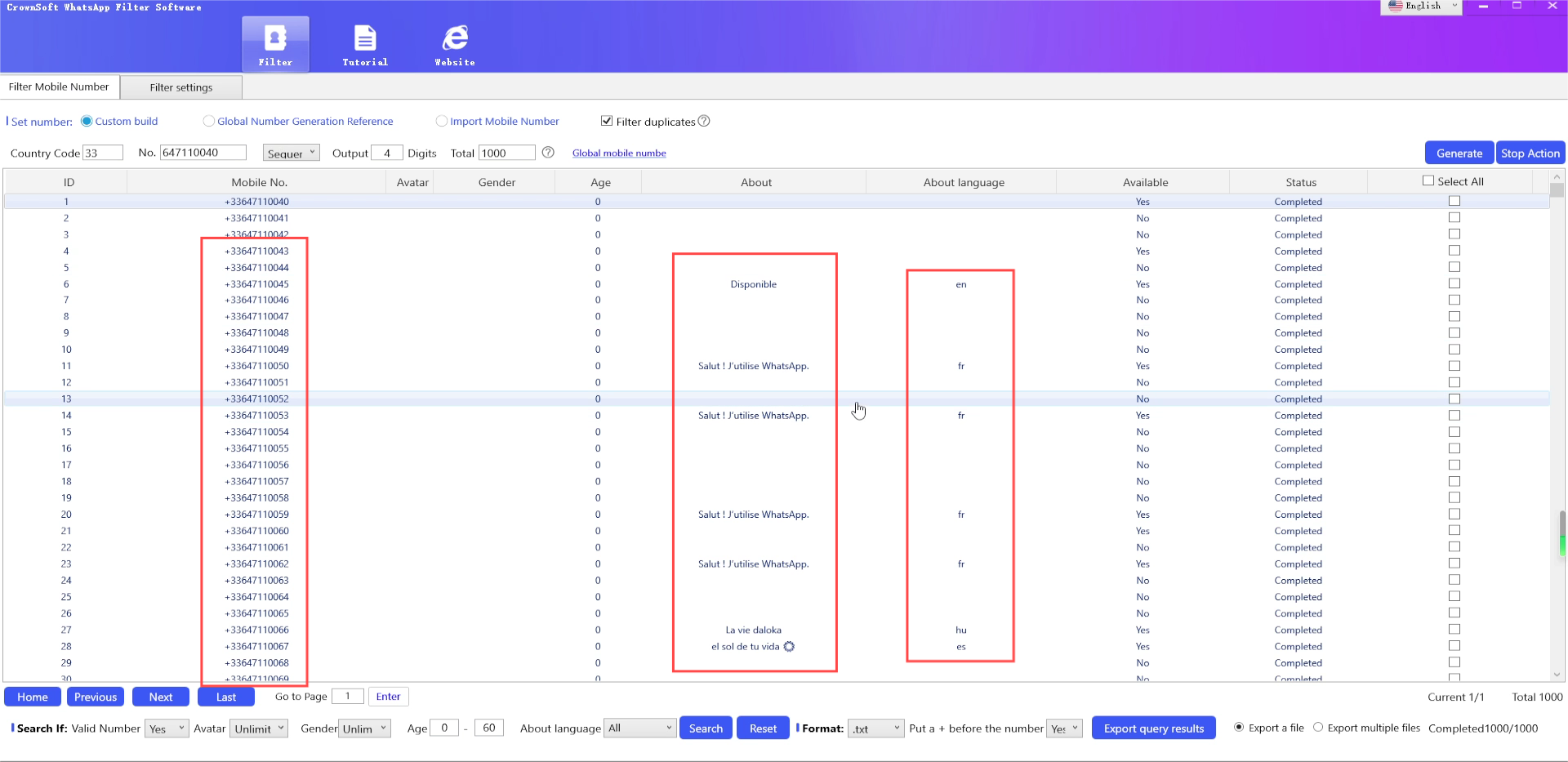Focus the Output digits input field

(x=387, y=153)
